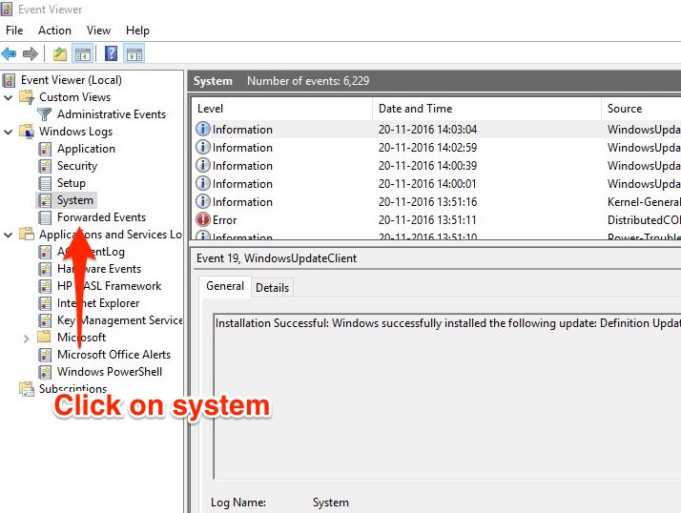Select the System log
The width and height of the screenshot is (681, 513).
75,200
